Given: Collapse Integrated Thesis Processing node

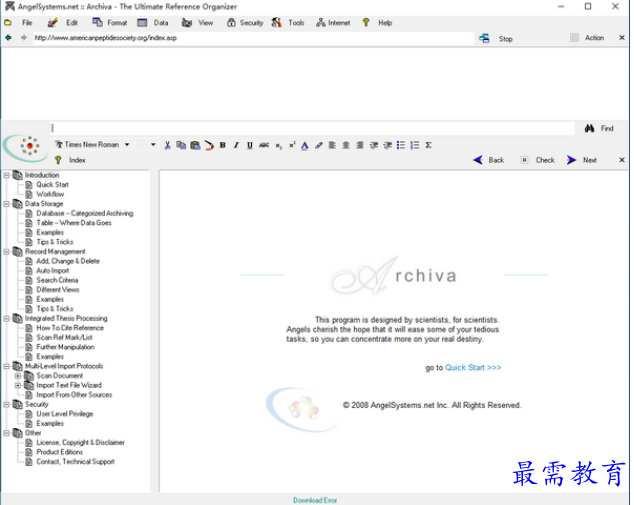Looking at the screenshot, I should click(x=6, y=319).
